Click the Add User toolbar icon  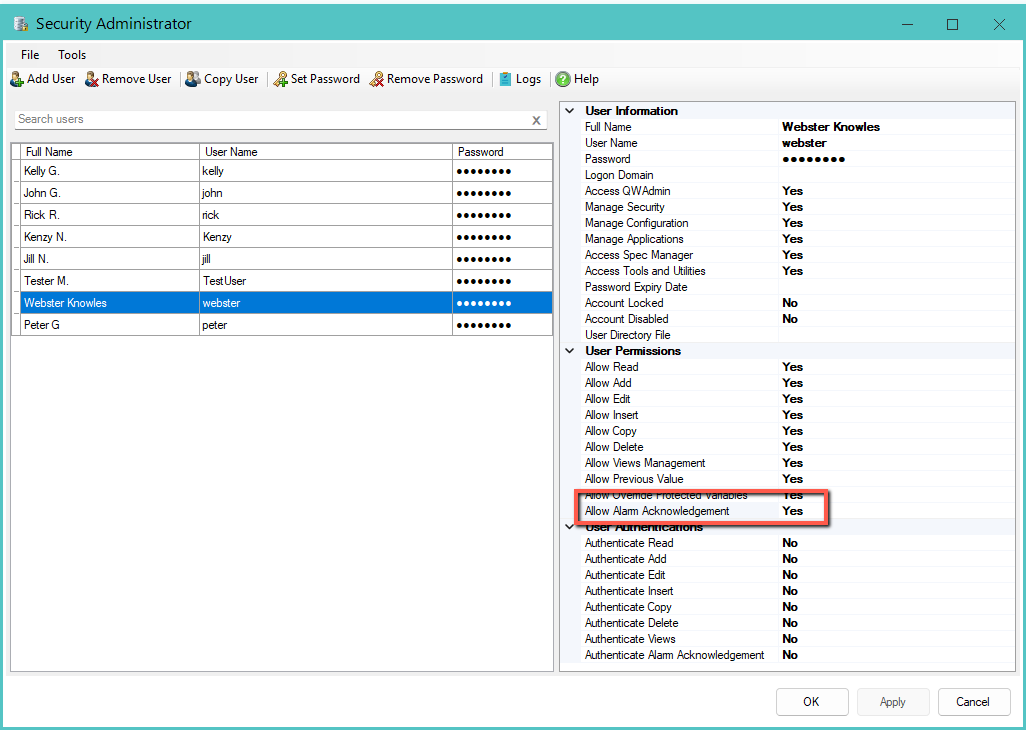pyautogui.click(x=17, y=79)
